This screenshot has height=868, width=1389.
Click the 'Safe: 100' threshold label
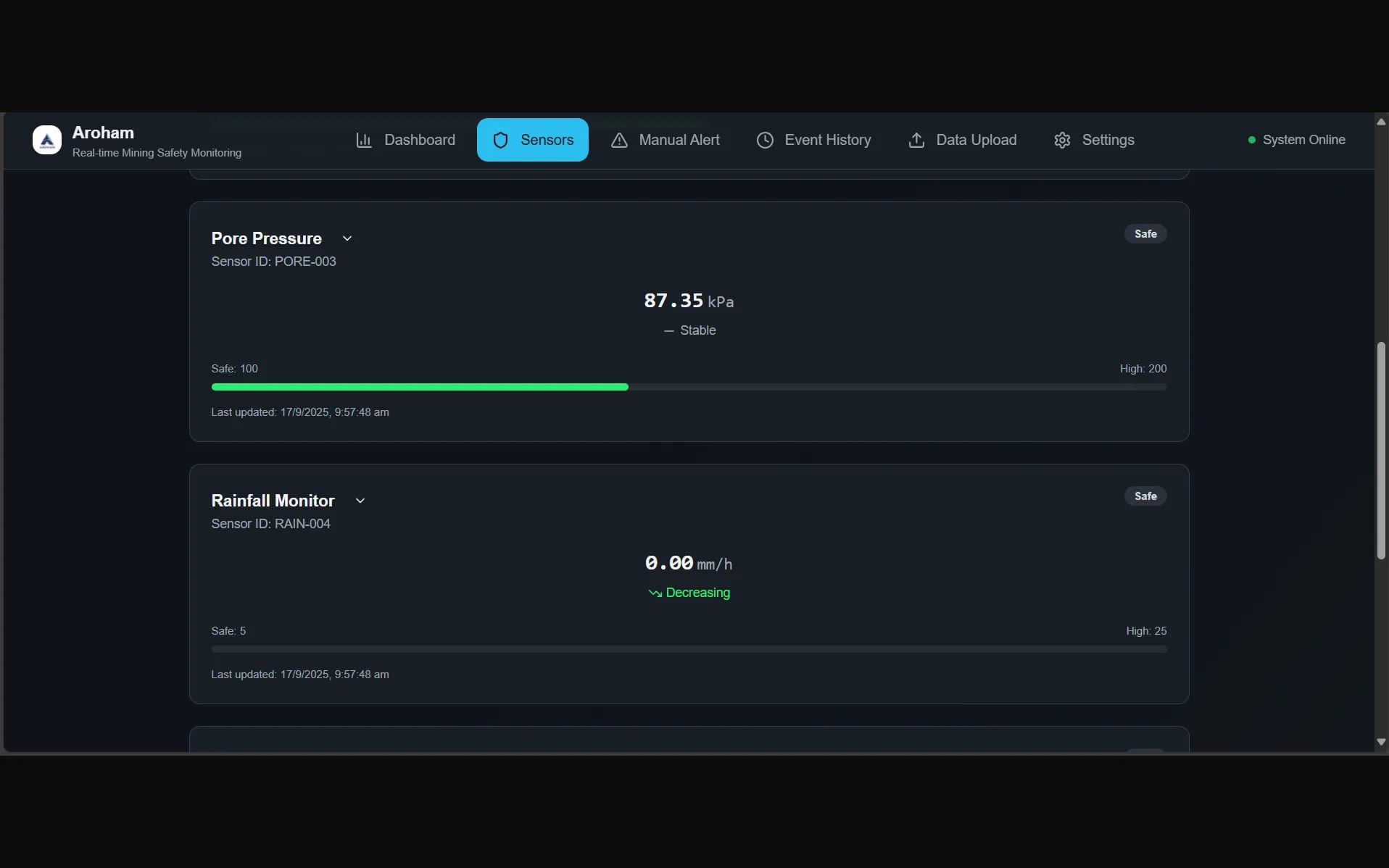[x=234, y=369]
